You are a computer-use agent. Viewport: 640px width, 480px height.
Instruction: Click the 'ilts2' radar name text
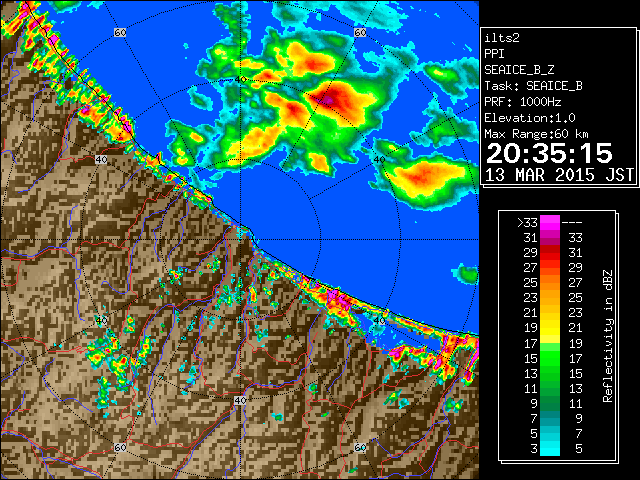pos(502,38)
